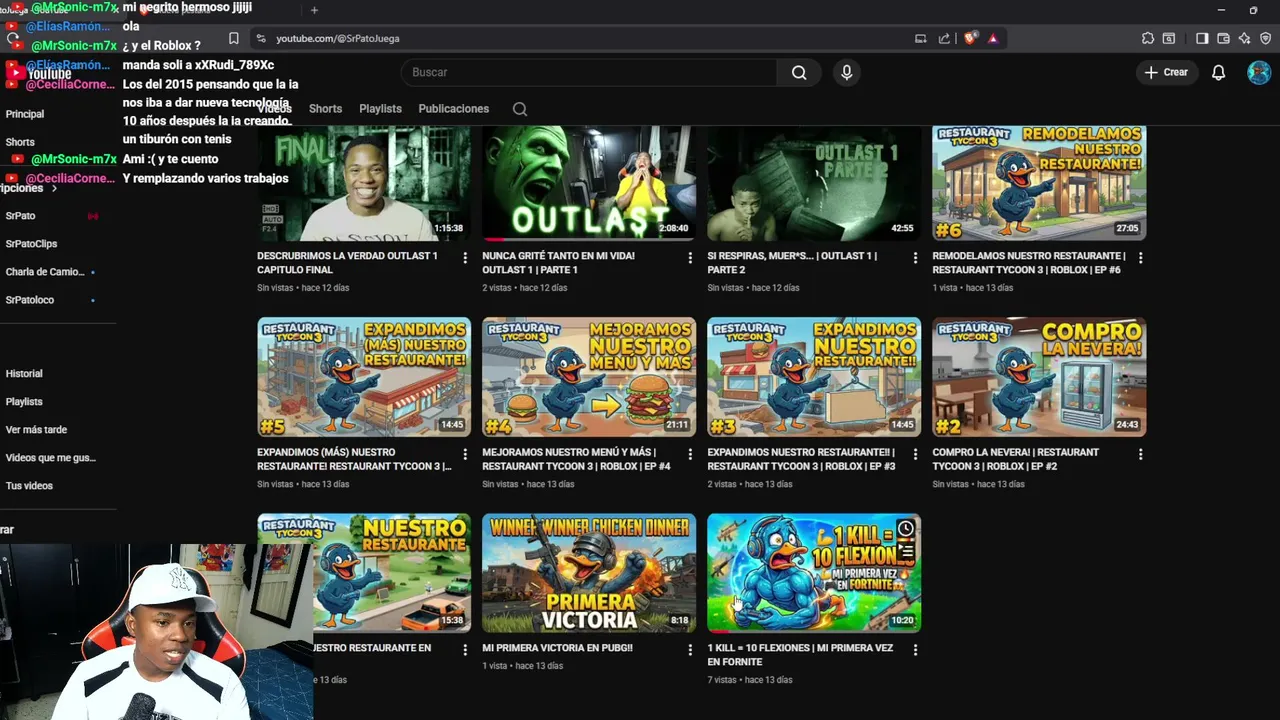The width and height of the screenshot is (1280, 720).
Task: Open the tab search icon beside extensions
Action: (1169, 38)
